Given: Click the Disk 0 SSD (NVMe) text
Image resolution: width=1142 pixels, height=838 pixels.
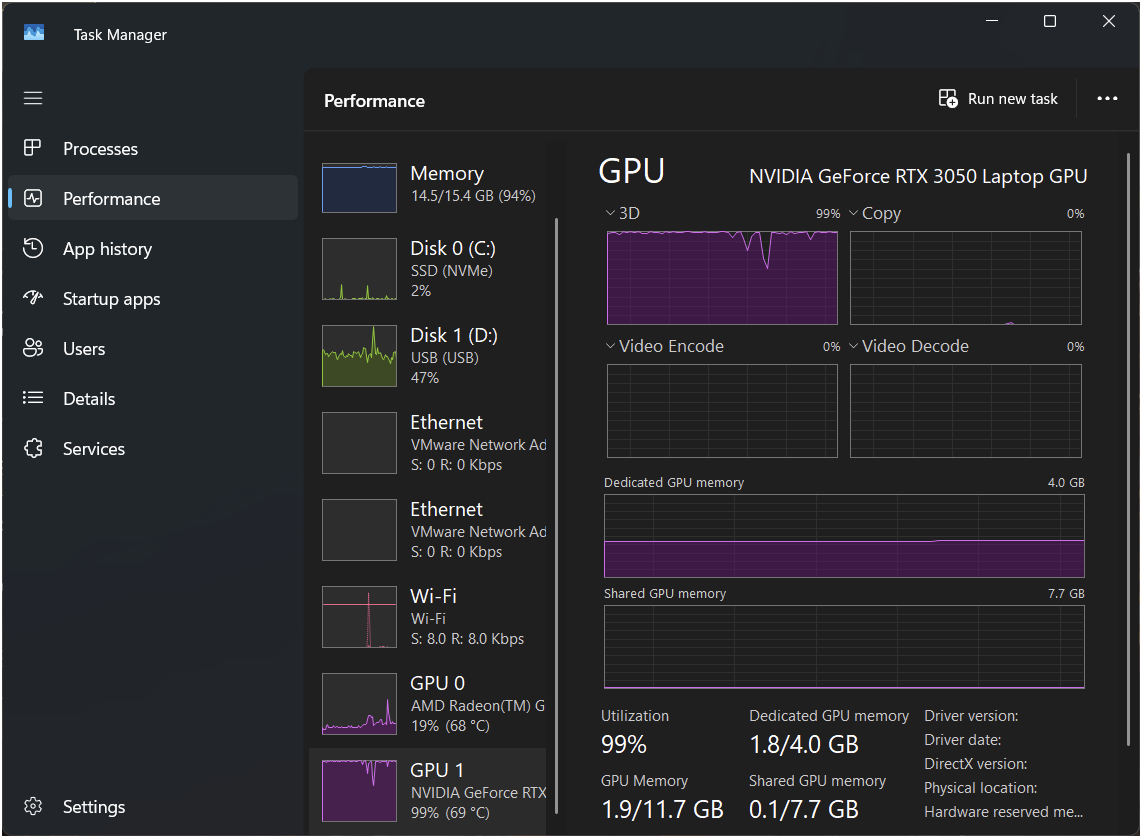Looking at the screenshot, I should point(452,271).
